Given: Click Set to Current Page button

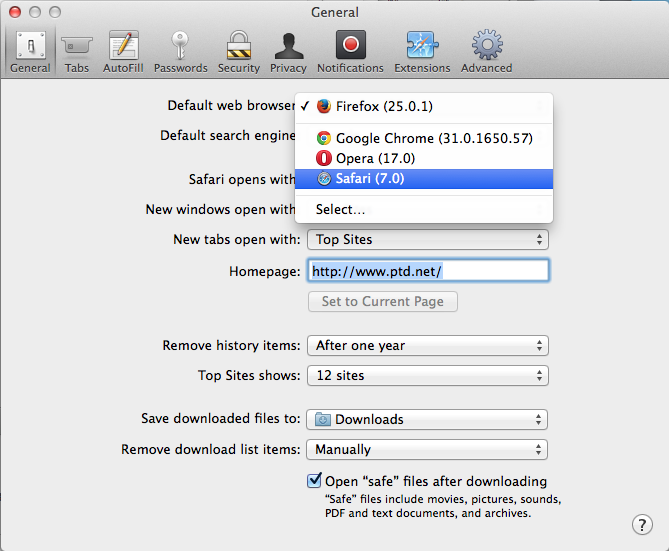Looking at the screenshot, I should coord(383,301).
